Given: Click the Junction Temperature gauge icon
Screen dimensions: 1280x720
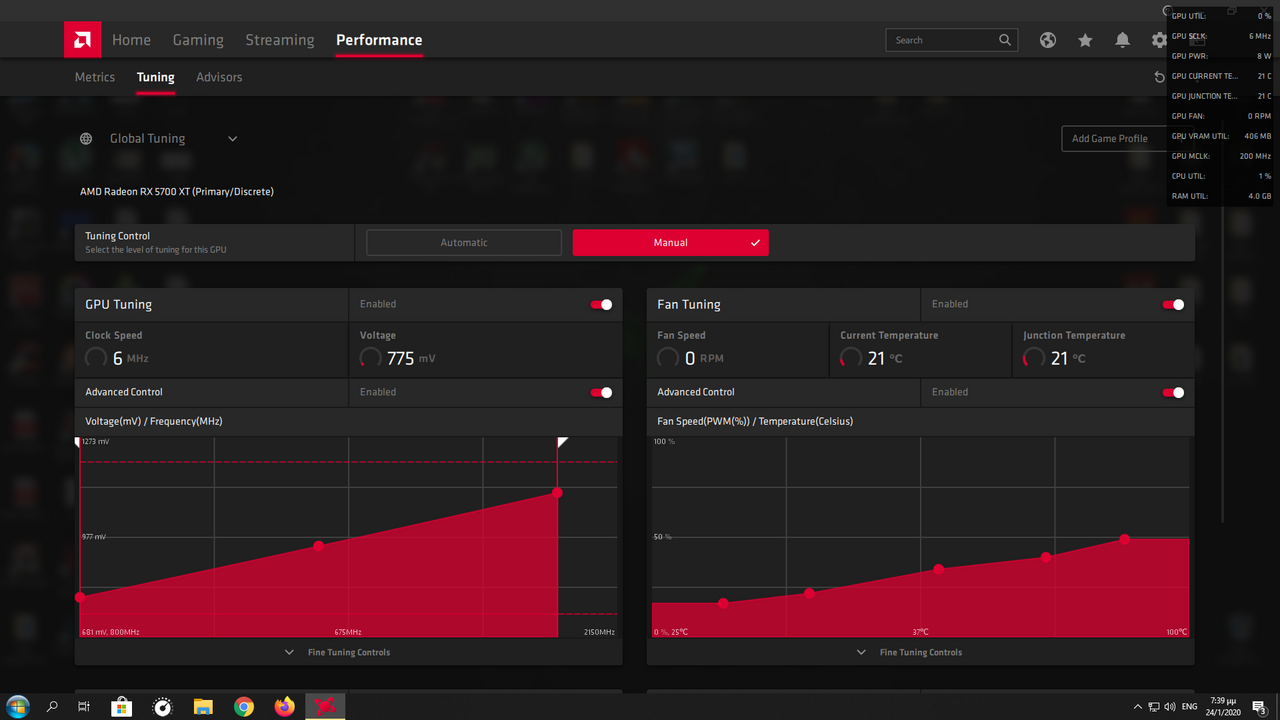Looking at the screenshot, I should click(x=1034, y=358).
